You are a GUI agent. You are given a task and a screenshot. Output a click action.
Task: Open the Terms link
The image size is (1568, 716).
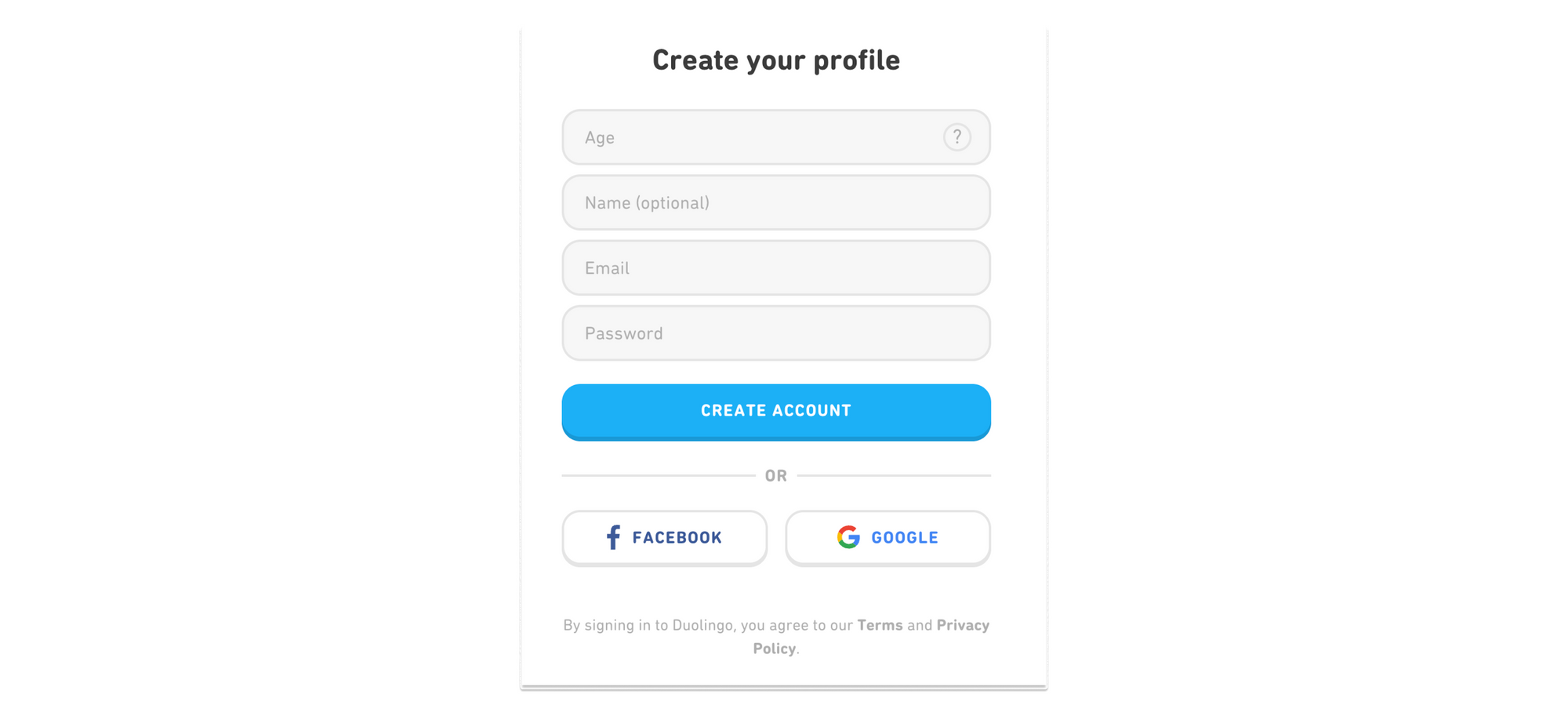point(880,625)
